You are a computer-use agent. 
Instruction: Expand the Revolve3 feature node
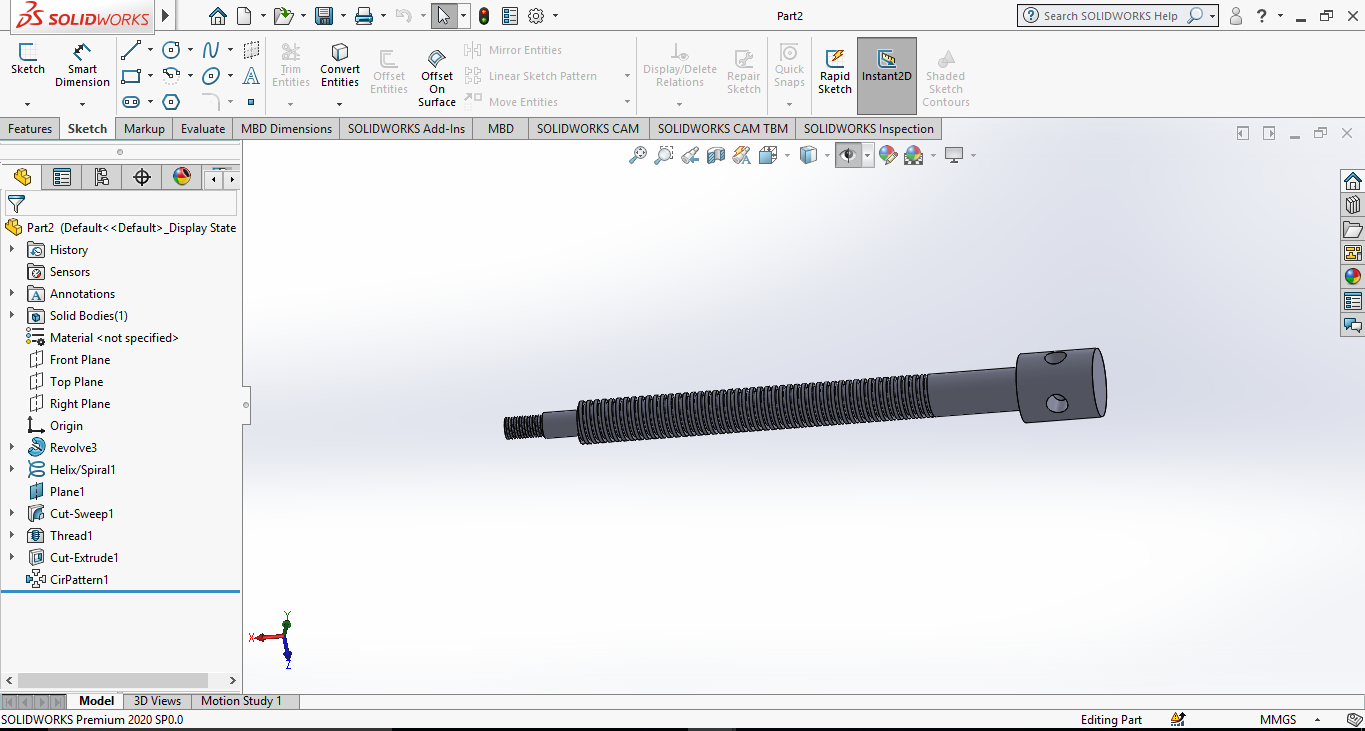[12, 448]
